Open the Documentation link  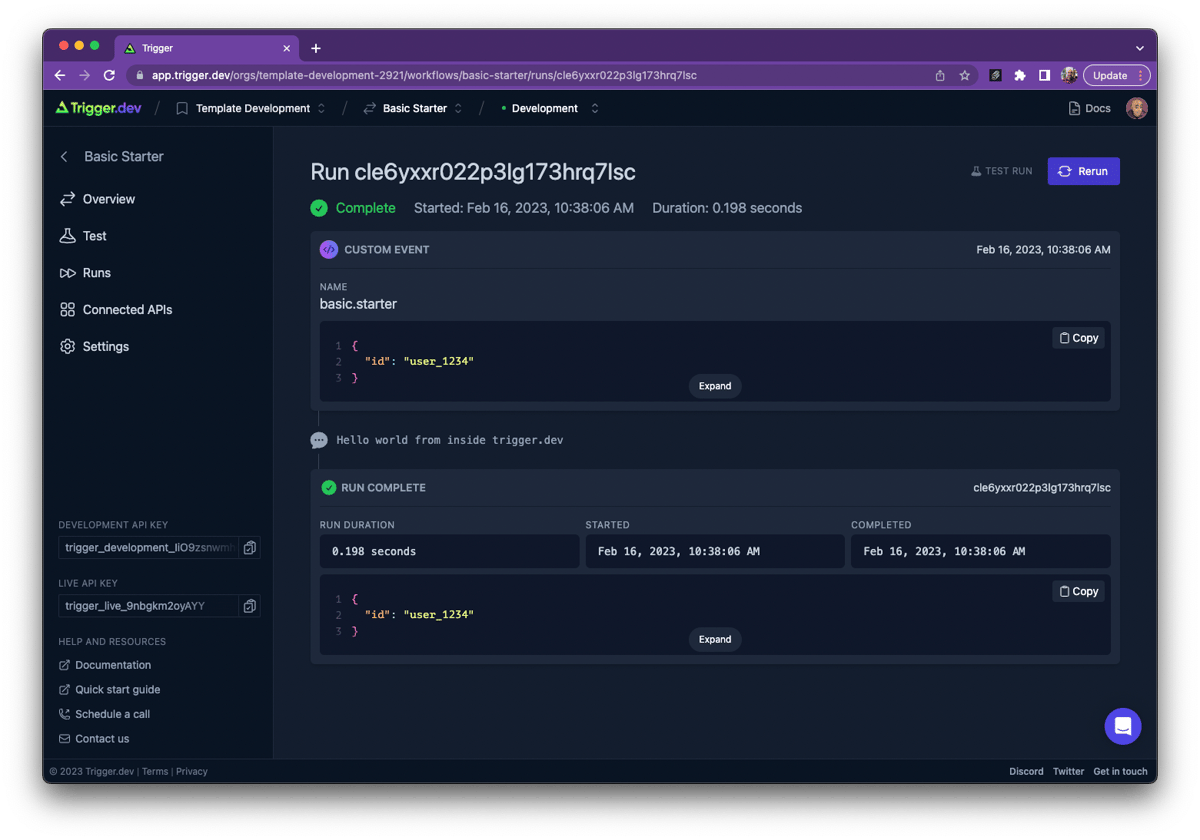pyautogui.click(x=105, y=665)
